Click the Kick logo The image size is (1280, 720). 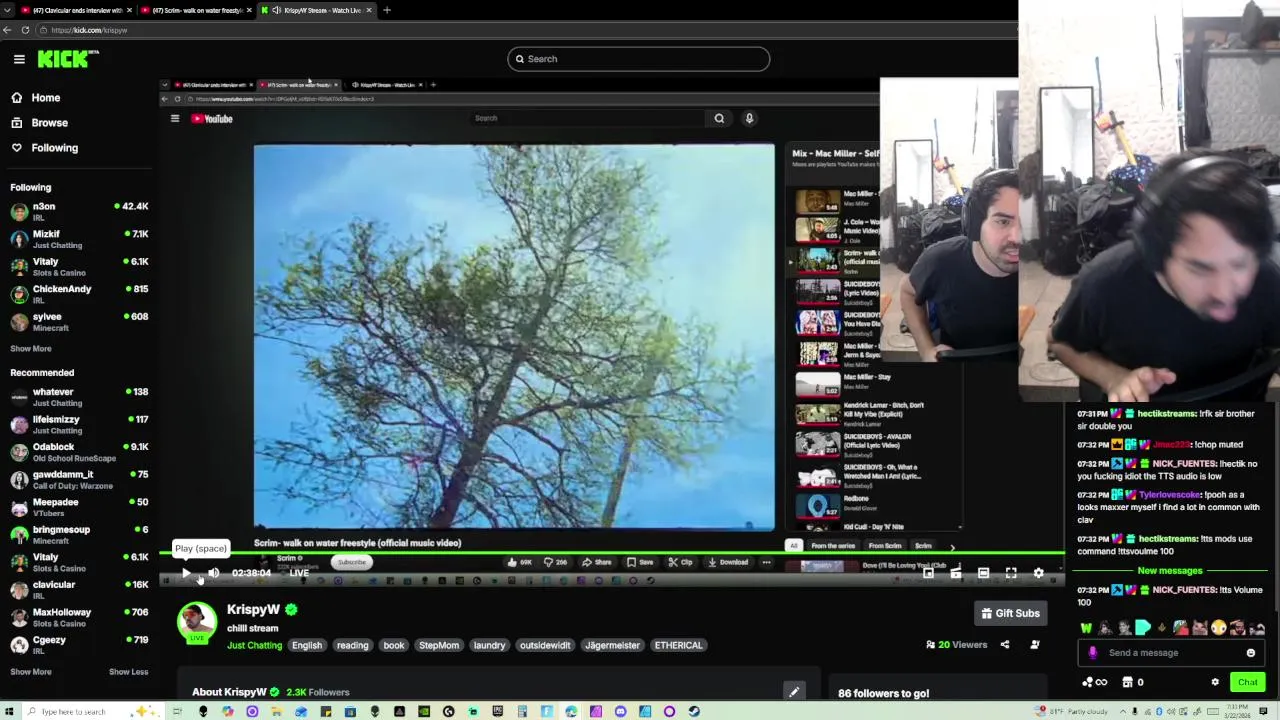(67, 59)
